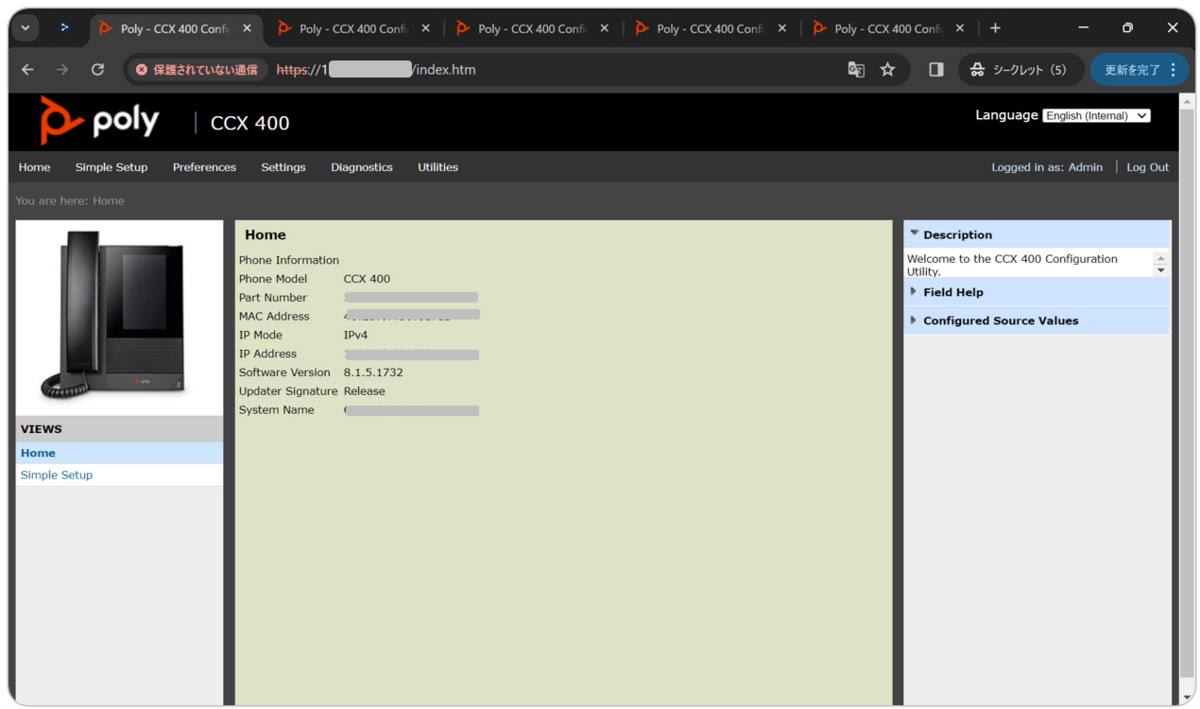
Task: Click the browser forward arrow
Action: coord(62,70)
